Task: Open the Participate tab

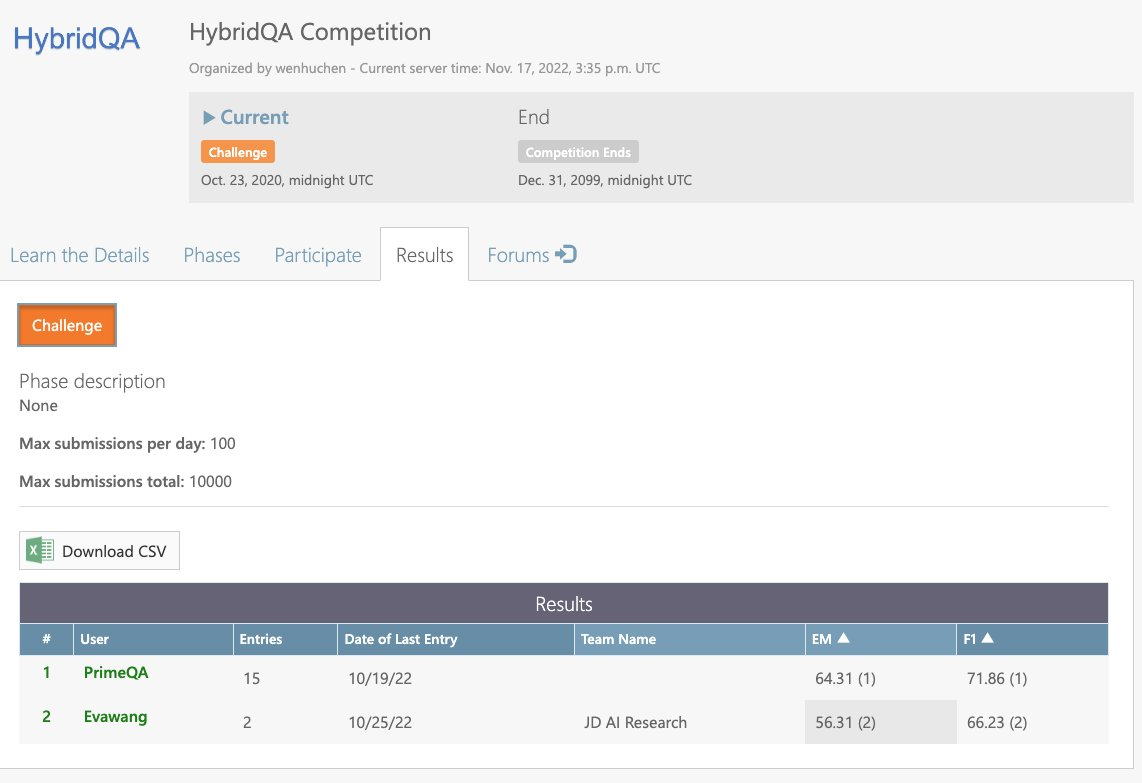Action: coord(318,255)
